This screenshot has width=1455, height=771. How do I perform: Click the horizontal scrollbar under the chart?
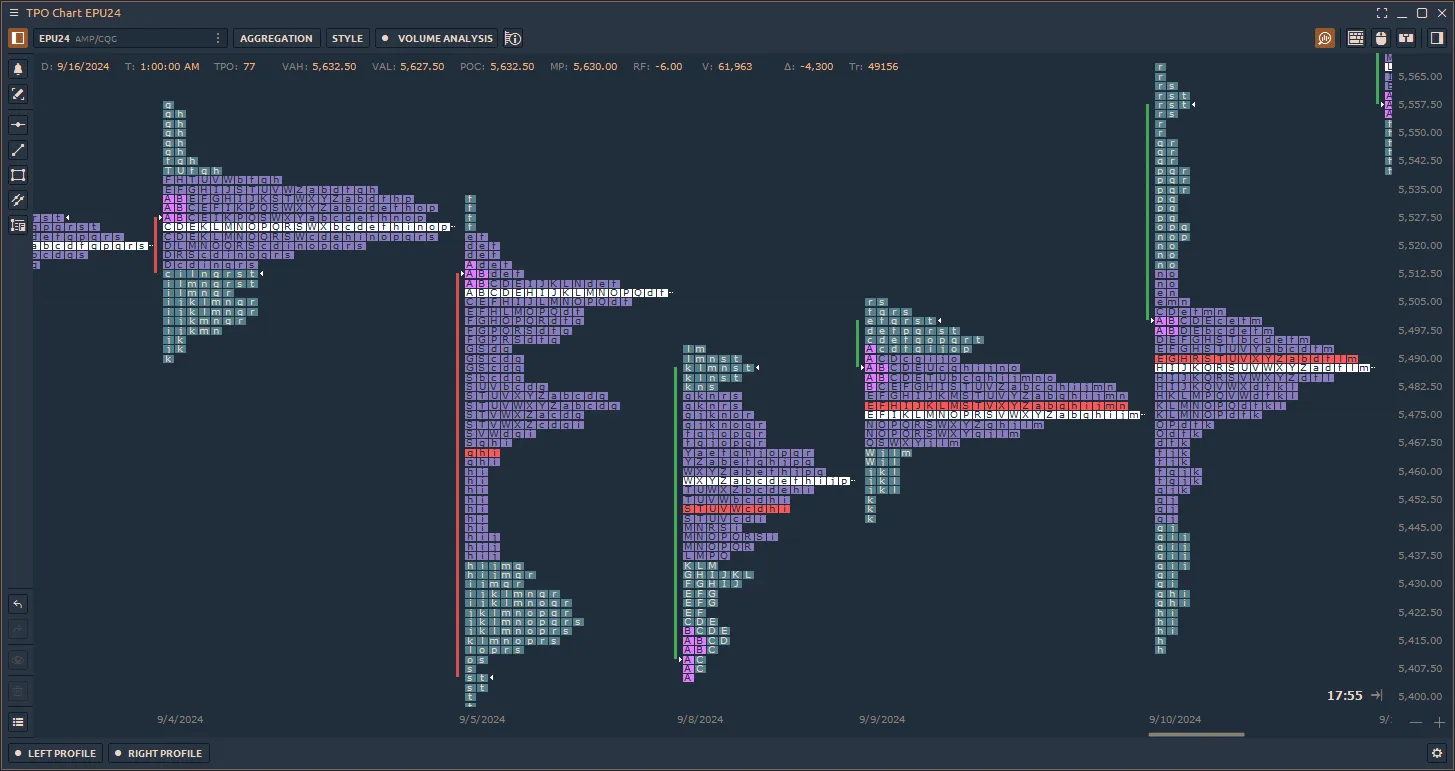[1196, 735]
